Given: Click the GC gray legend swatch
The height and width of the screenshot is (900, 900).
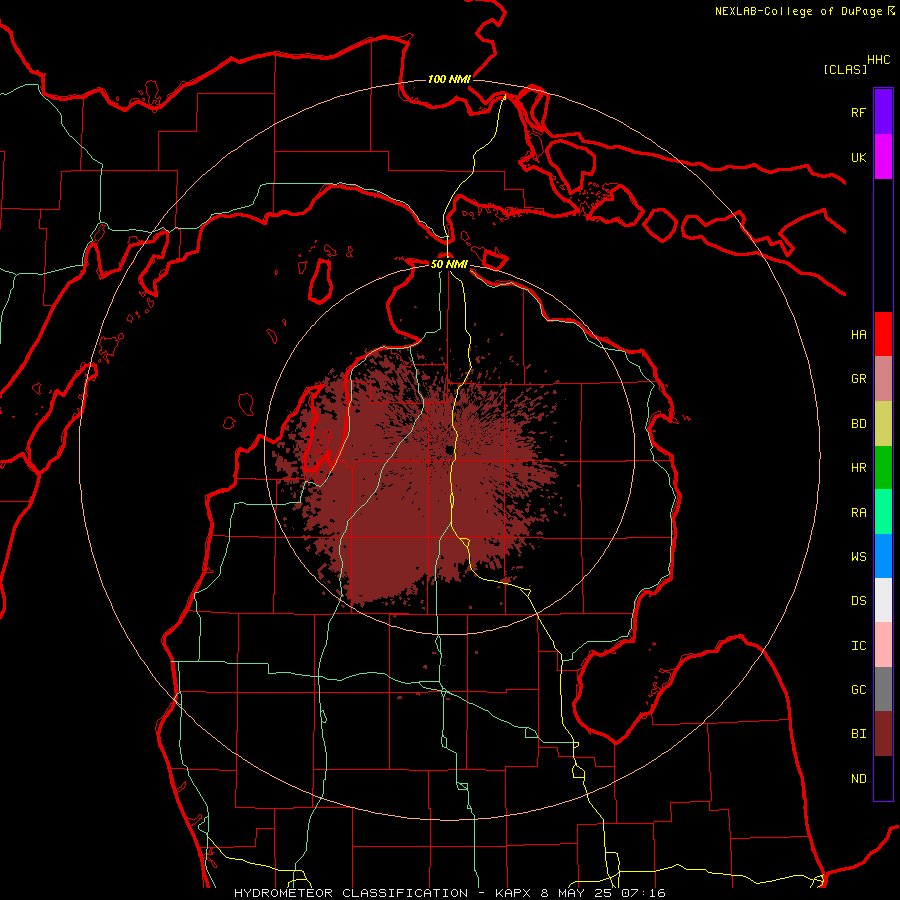Looking at the screenshot, I should point(883,689).
